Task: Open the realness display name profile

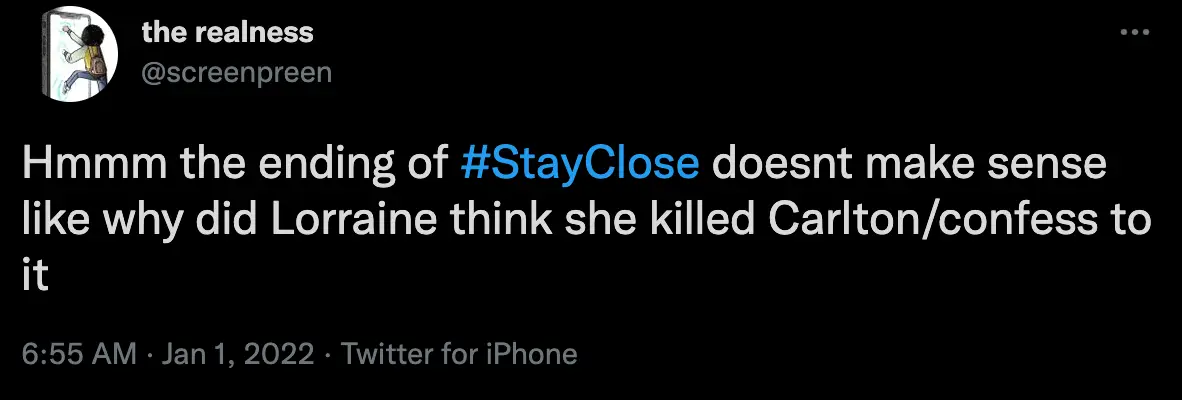Action: (227, 32)
